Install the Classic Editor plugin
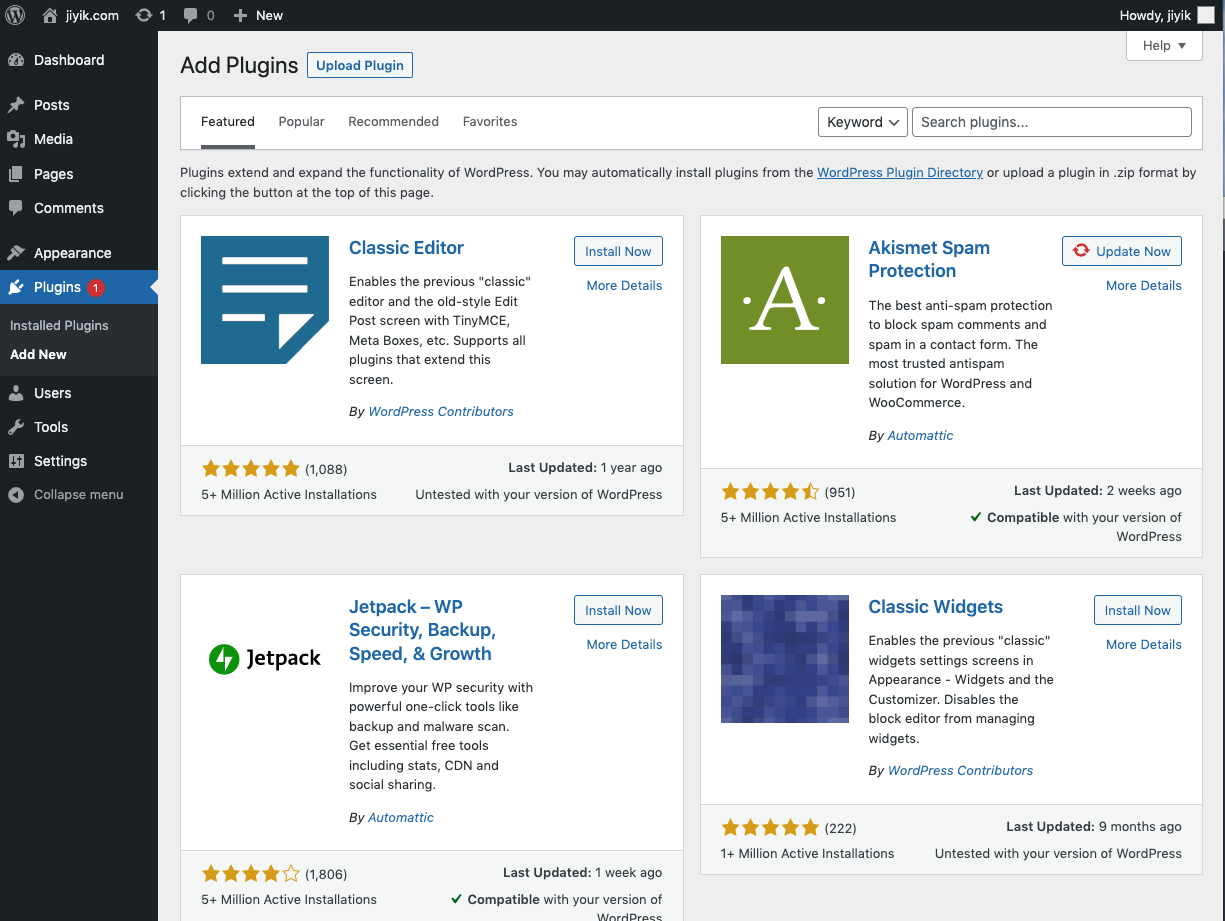 click(618, 251)
